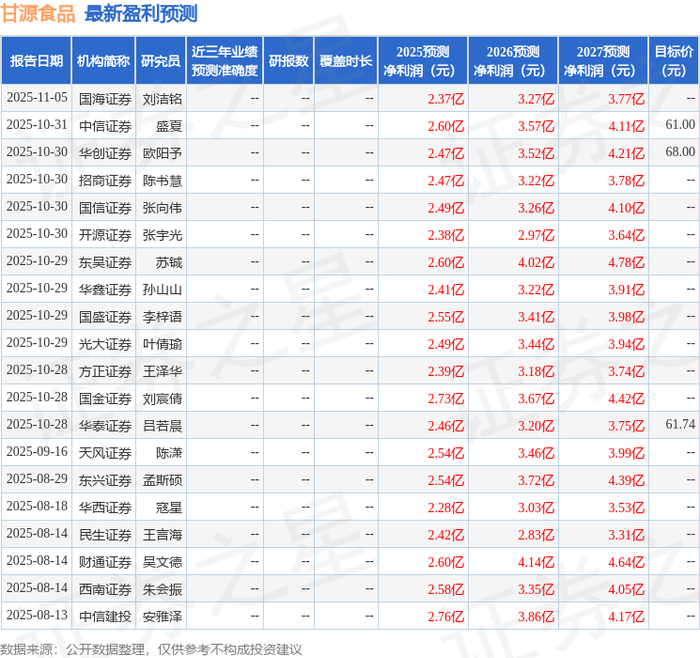Click the 天风证券 institution cell
The image size is (700, 658).
click(x=105, y=453)
